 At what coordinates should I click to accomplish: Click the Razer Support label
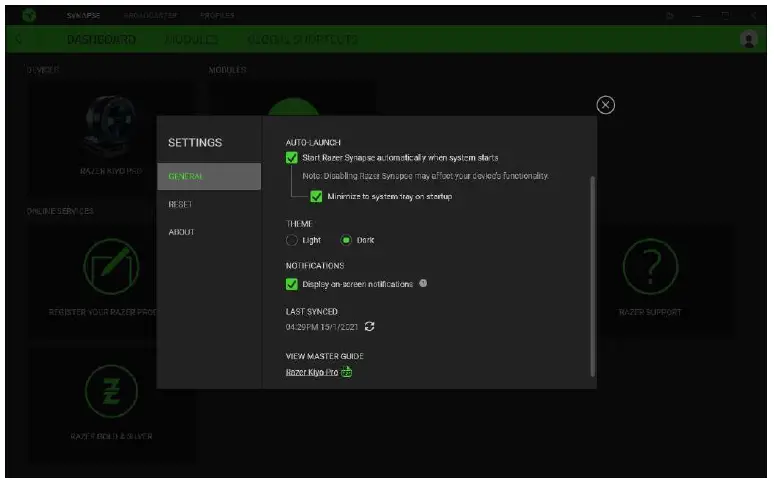coord(650,312)
